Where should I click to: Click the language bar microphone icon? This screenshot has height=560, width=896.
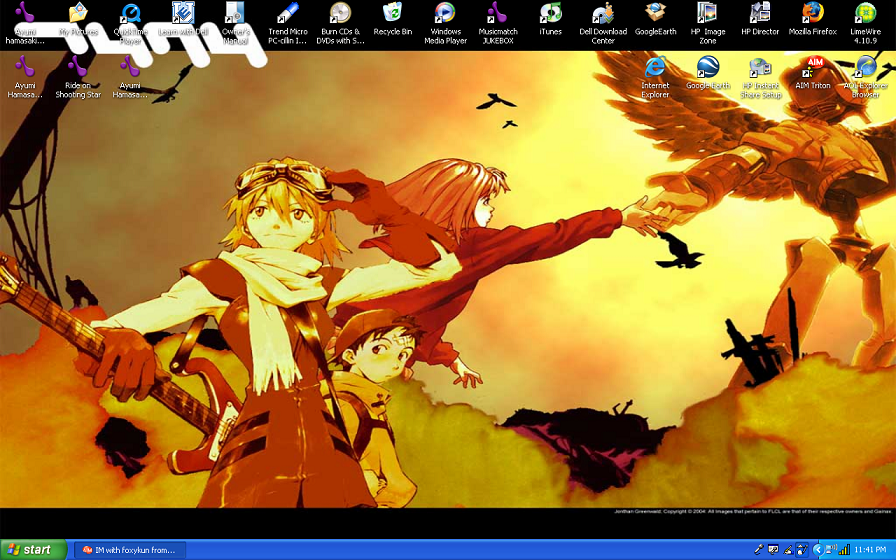(758, 550)
